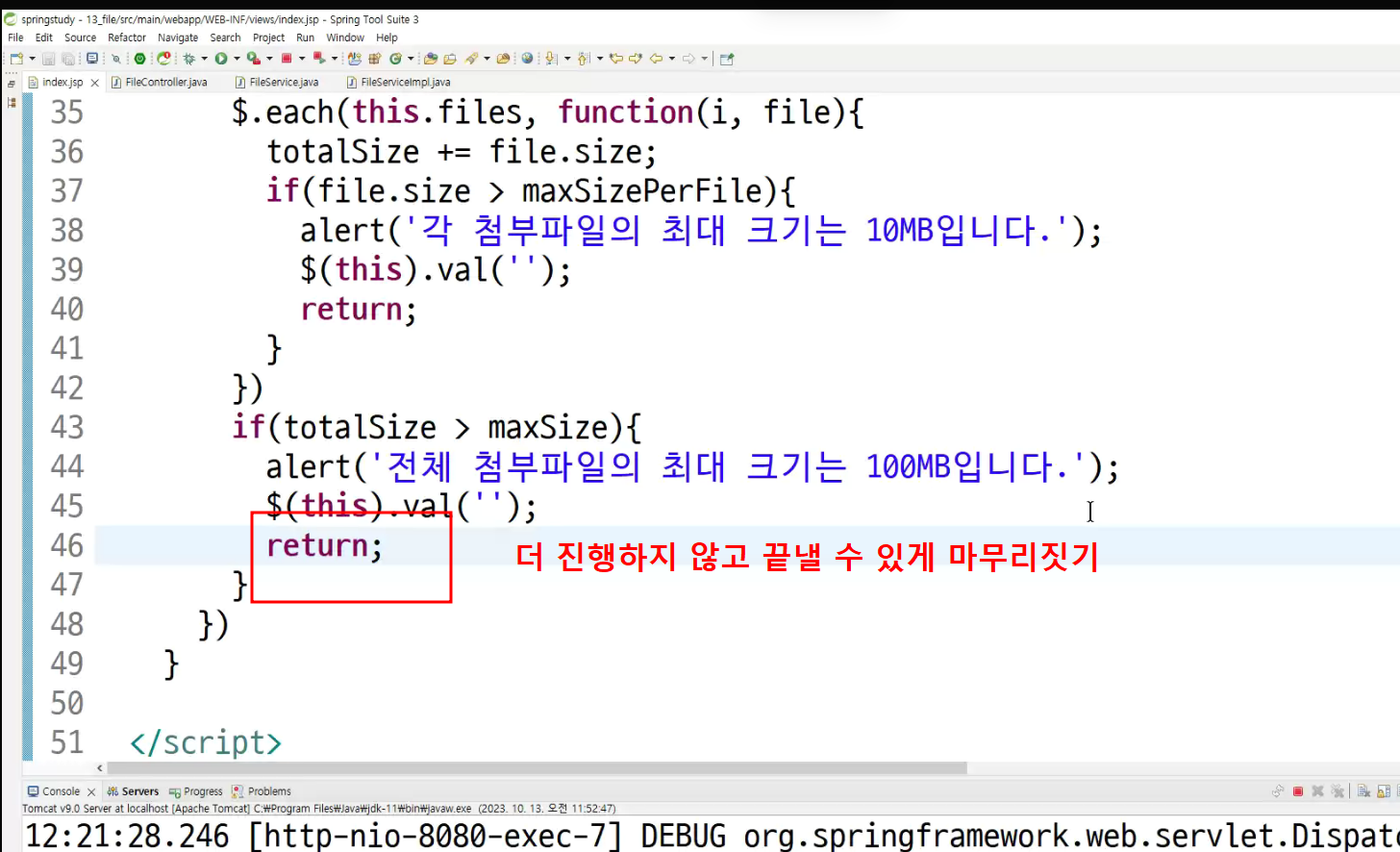The height and width of the screenshot is (852, 1400).
Task: Click the relaunch server icon with red badge
Action: (x=163, y=59)
